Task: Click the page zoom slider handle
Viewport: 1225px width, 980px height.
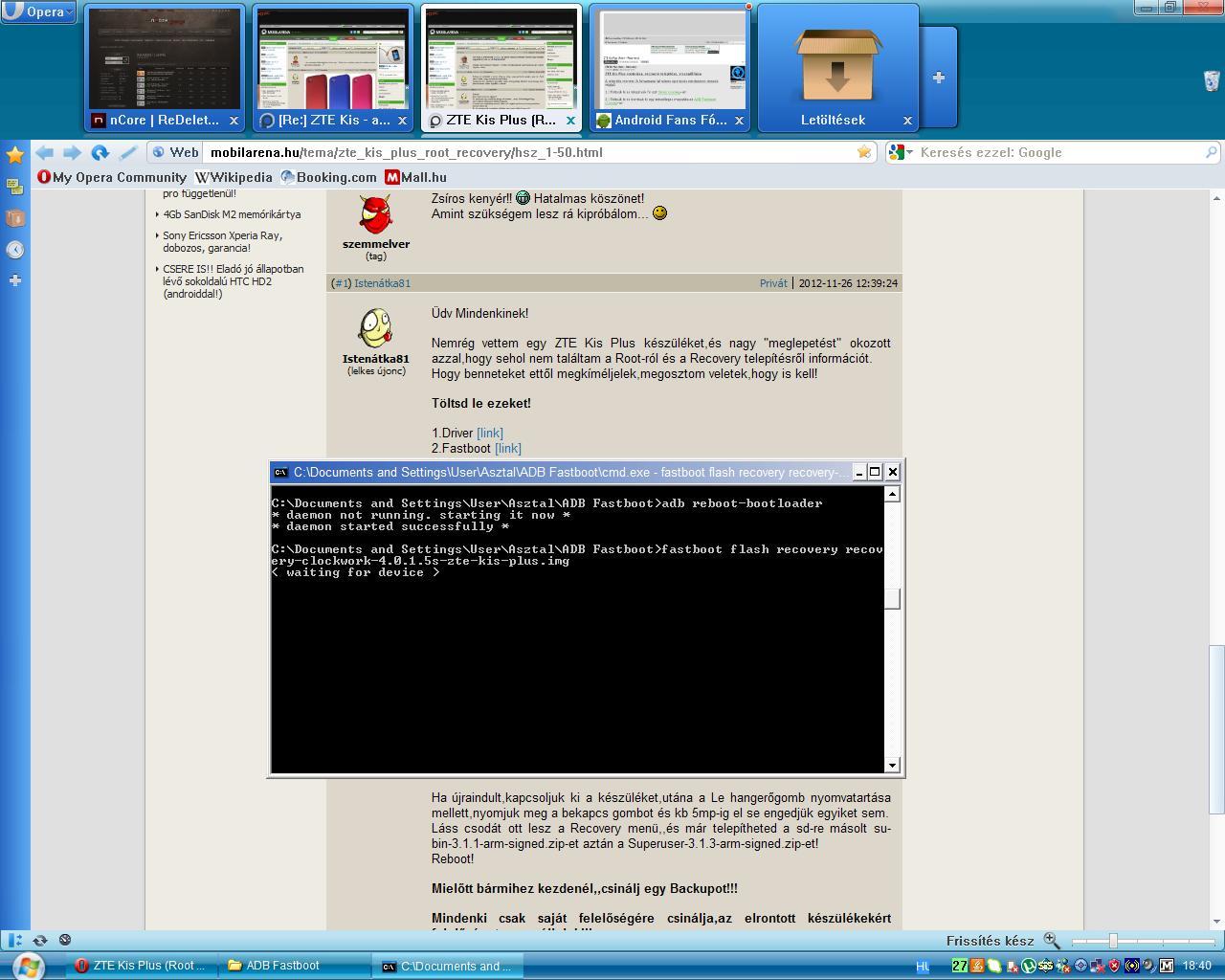Action: point(1113,941)
